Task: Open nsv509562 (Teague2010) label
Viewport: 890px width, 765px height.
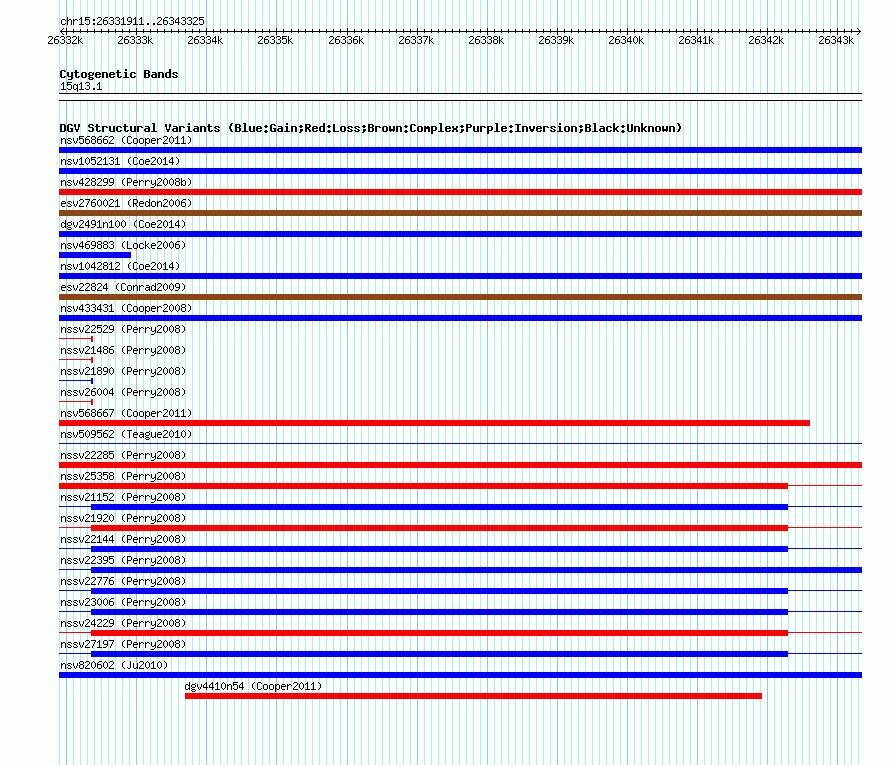Action: coord(126,434)
